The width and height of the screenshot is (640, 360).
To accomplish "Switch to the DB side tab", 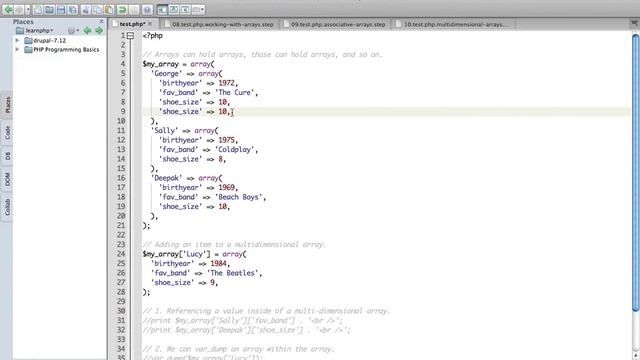I will (7, 156).
